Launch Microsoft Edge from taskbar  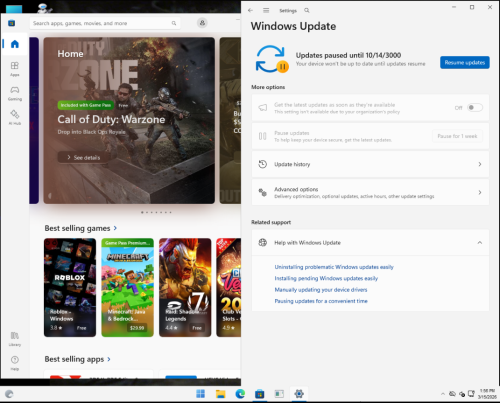[240, 394]
